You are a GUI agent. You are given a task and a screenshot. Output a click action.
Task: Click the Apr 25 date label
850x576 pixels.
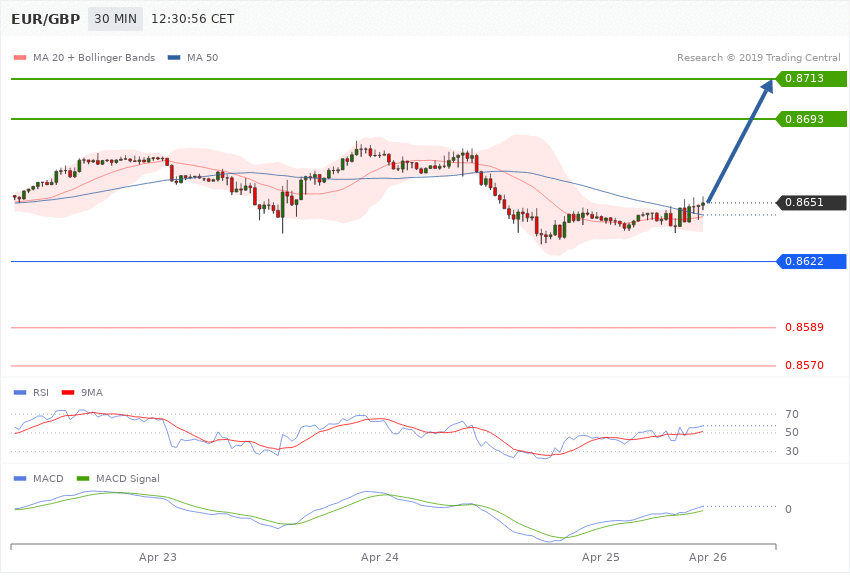pyautogui.click(x=601, y=558)
